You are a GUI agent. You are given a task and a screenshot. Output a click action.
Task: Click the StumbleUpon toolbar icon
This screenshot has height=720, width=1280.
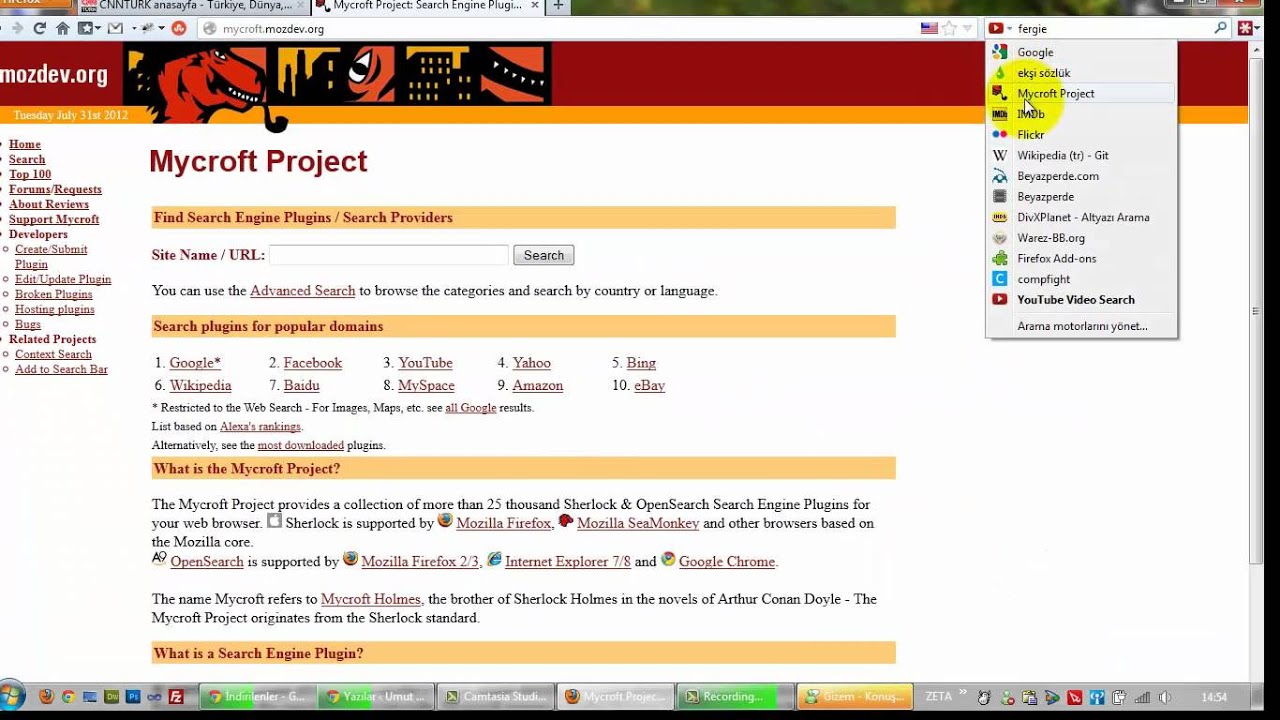coord(179,28)
